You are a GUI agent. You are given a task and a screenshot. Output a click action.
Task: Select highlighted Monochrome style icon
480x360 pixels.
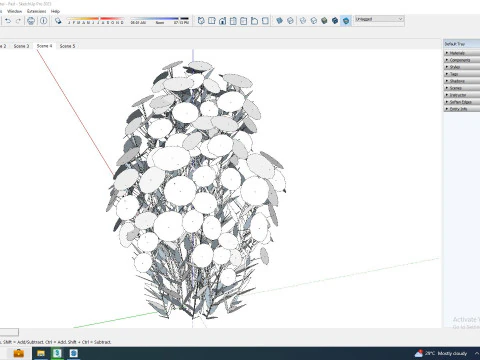(346, 21)
